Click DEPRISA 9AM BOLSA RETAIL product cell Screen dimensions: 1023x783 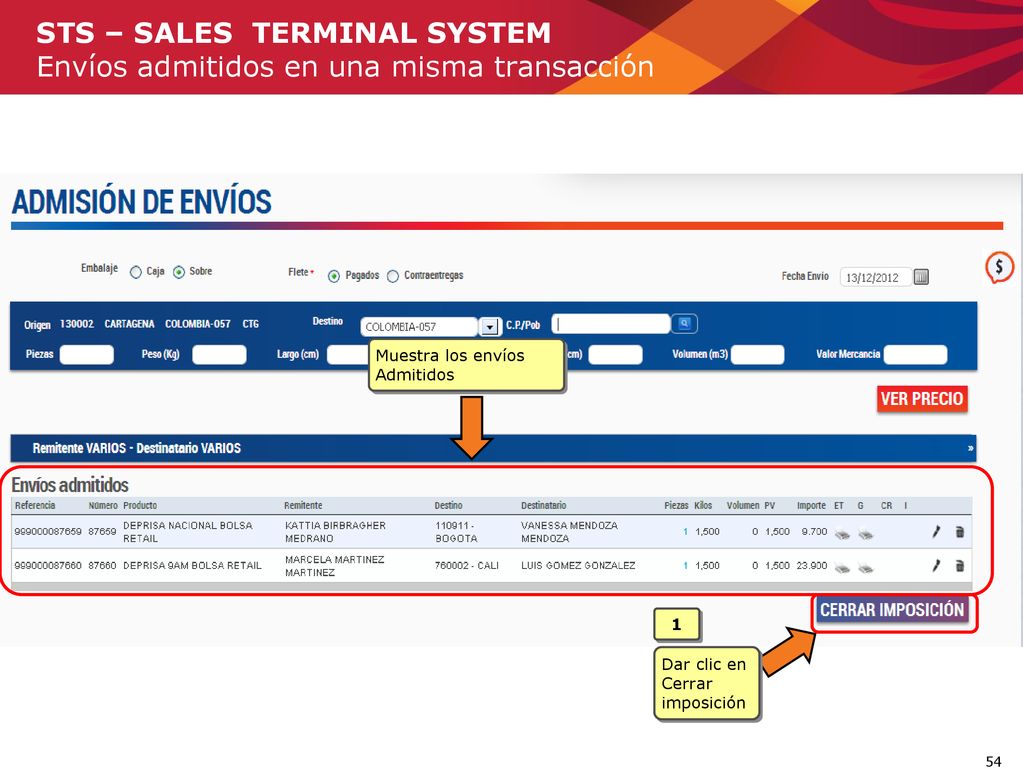click(x=192, y=566)
